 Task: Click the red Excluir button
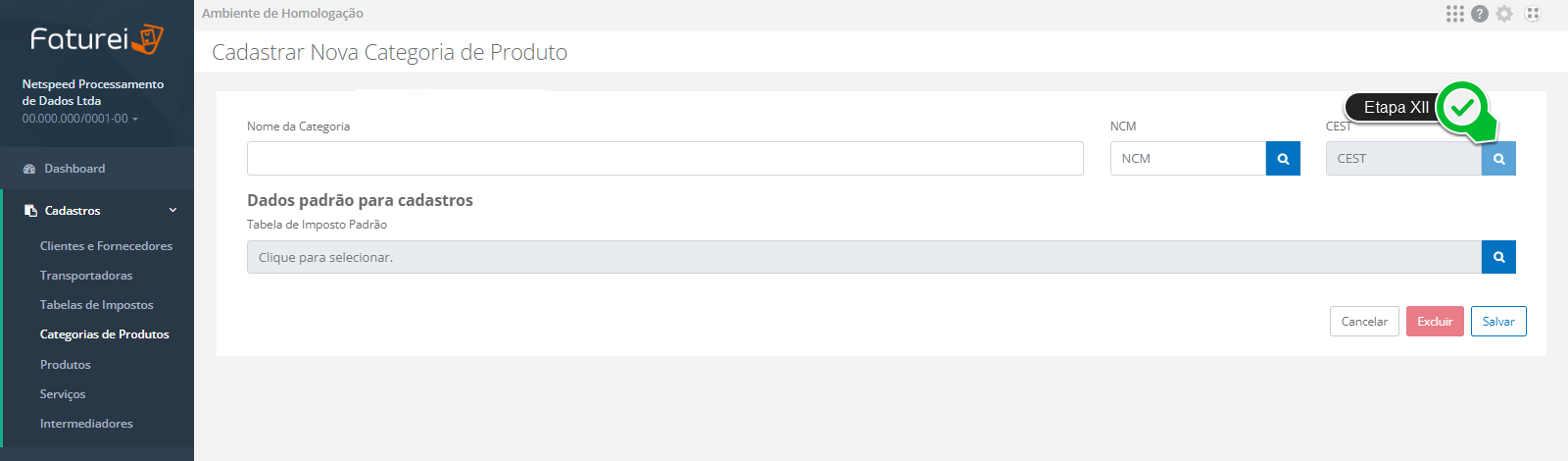click(1435, 322)
